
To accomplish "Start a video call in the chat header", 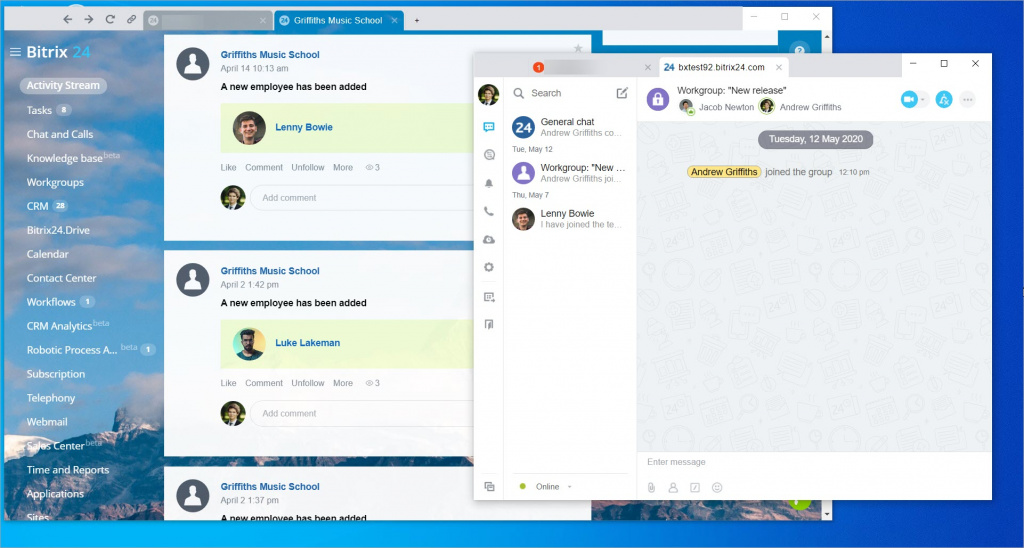I will [x=908, y=99].
